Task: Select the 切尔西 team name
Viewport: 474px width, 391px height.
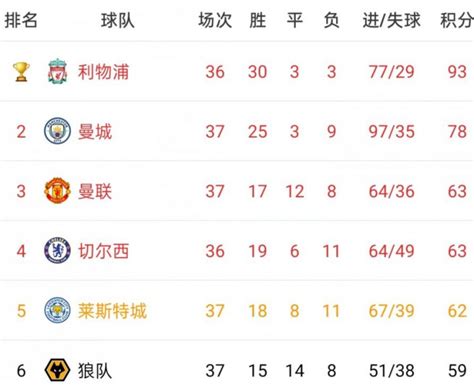Action: click(103, 251)
